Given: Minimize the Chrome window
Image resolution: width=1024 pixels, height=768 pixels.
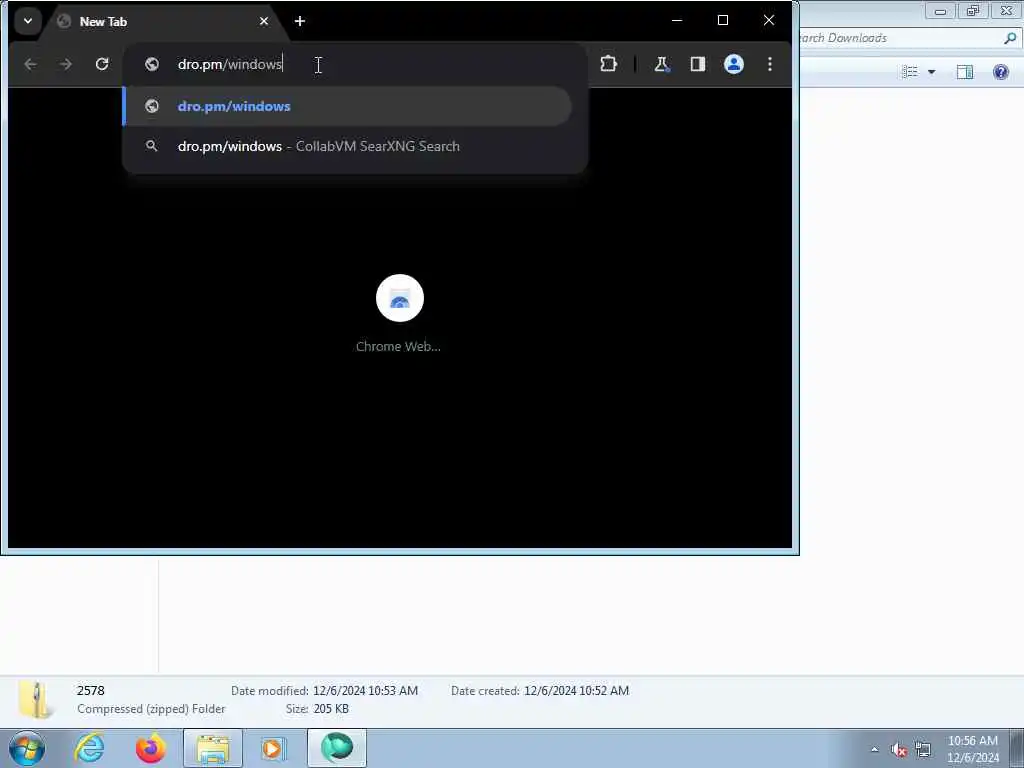Looking at the screenshot, I should (677, 20).
